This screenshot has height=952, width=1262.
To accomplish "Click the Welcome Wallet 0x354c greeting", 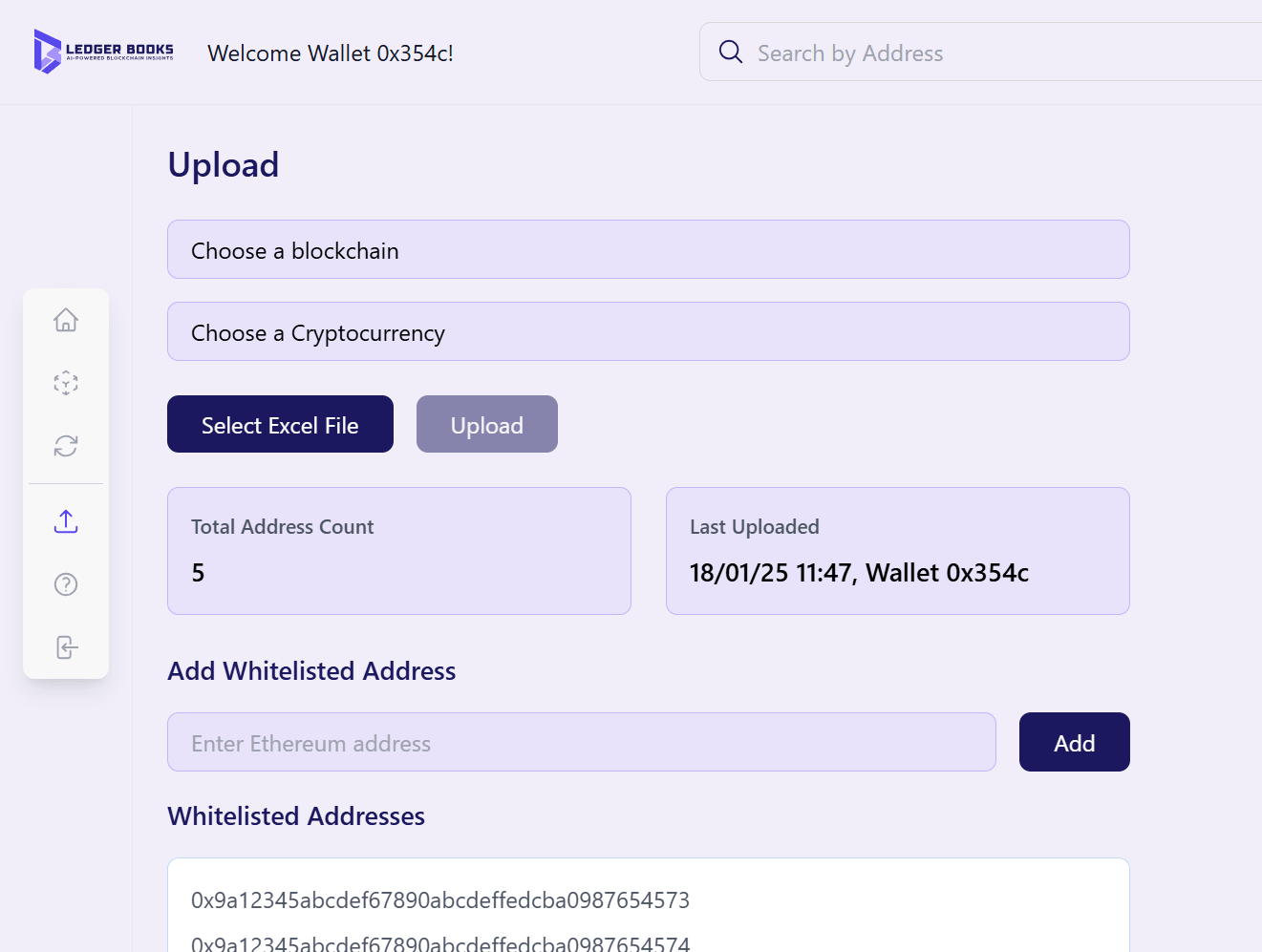I will [x=331, y=53].
